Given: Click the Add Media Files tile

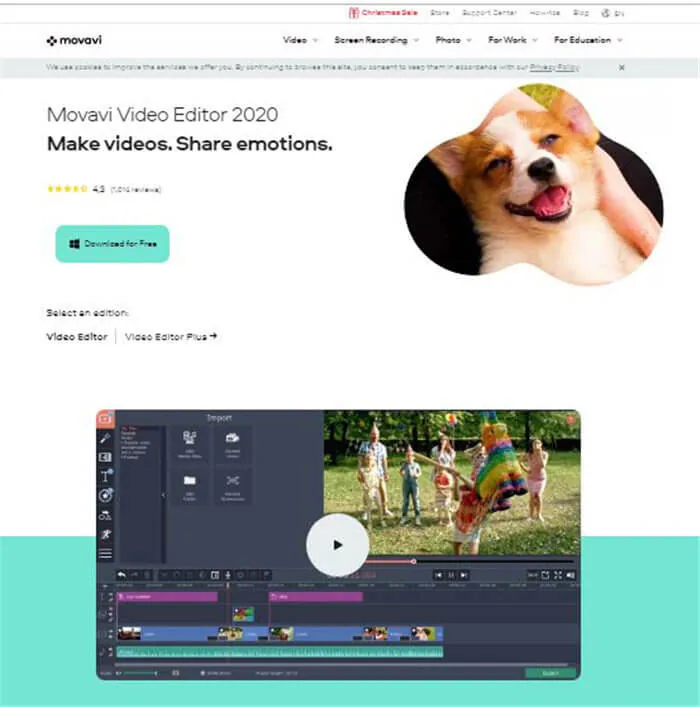Looking at the screenshot, I should pos(190,444).
